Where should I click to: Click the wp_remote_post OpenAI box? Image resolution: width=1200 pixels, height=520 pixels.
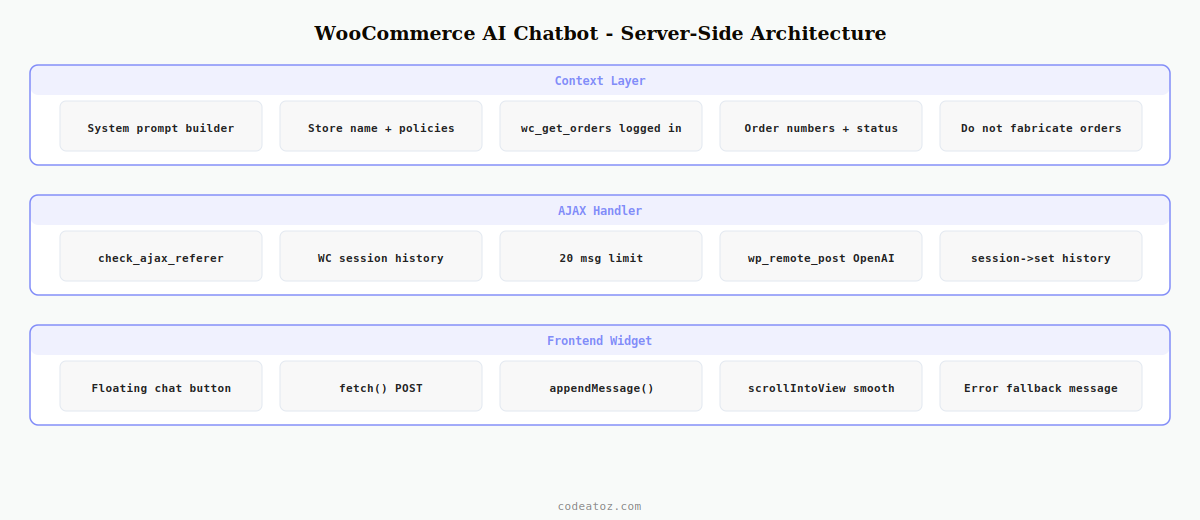pos(821,256)
